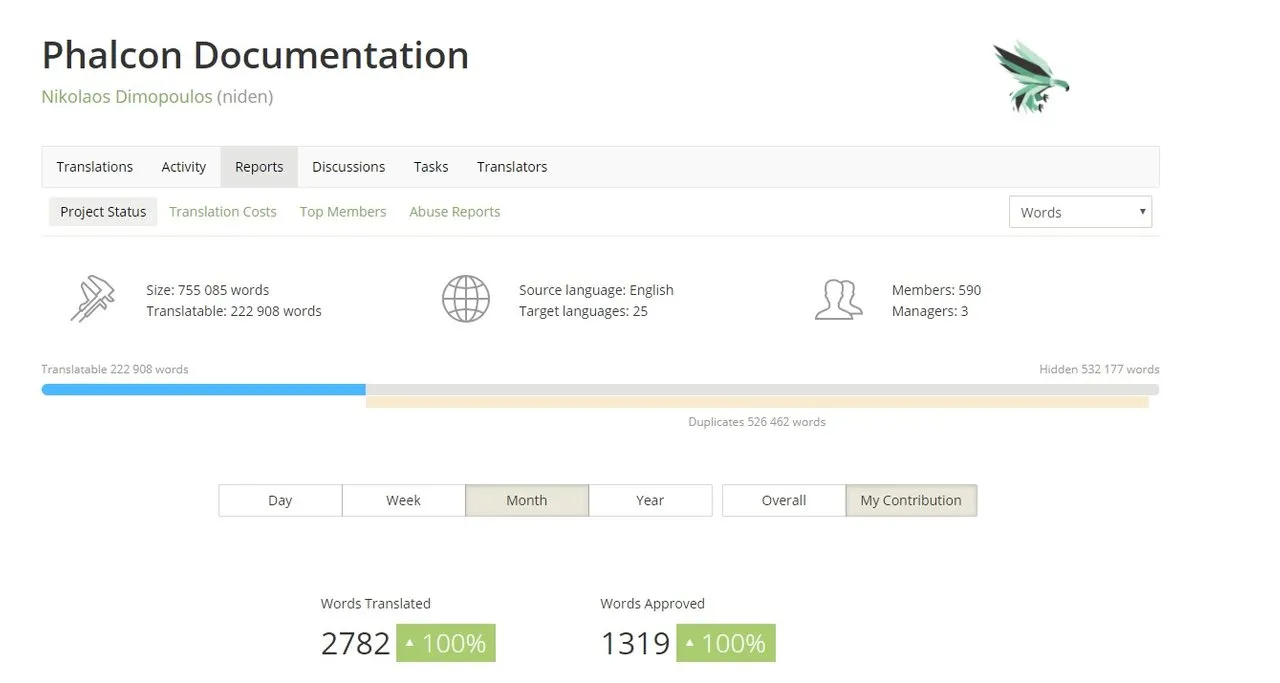This screenshot has width=1280, height=683.
Task: Click the 'Translatable 222 908 words' bar caption
Action: click(115, 369)
